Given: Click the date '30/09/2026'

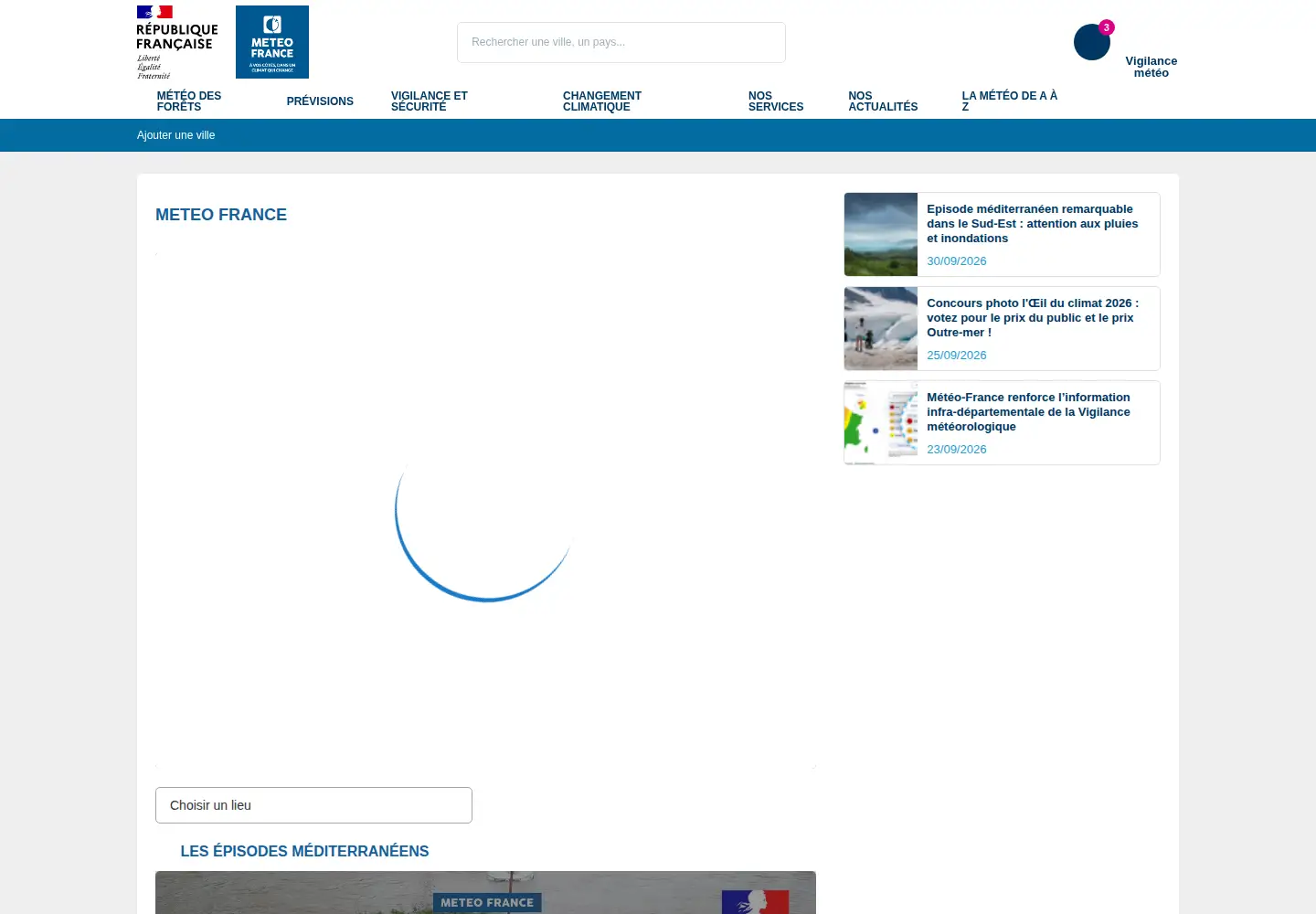Looking at the screenshot, I should (x=957, y=261).
